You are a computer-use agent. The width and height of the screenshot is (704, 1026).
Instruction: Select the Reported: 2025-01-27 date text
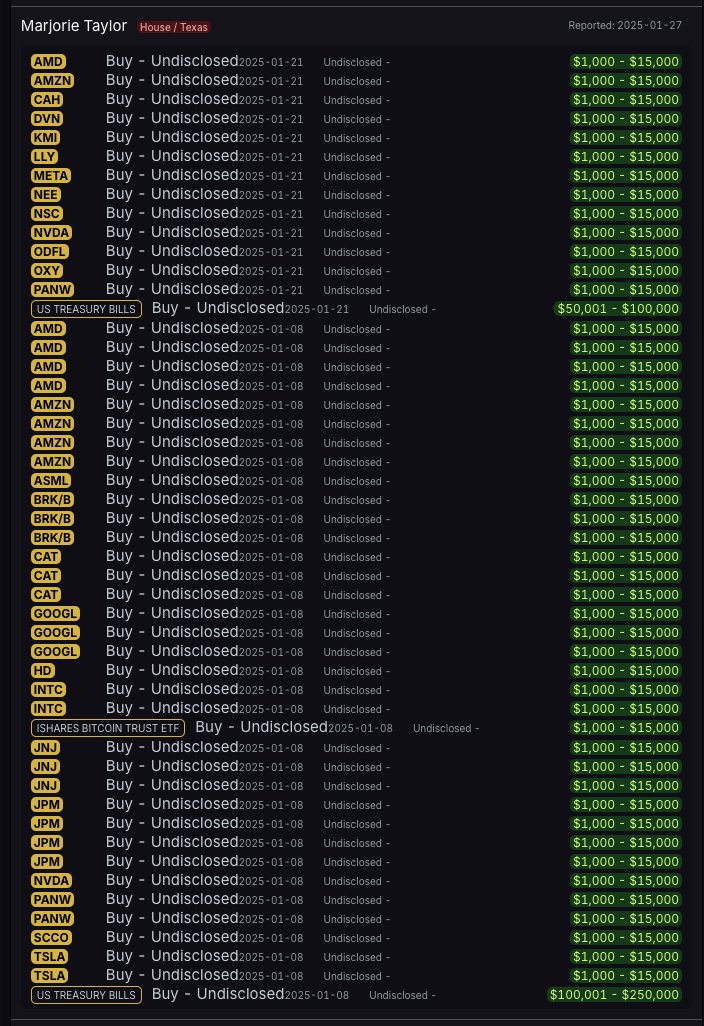[x=625, y=26]
